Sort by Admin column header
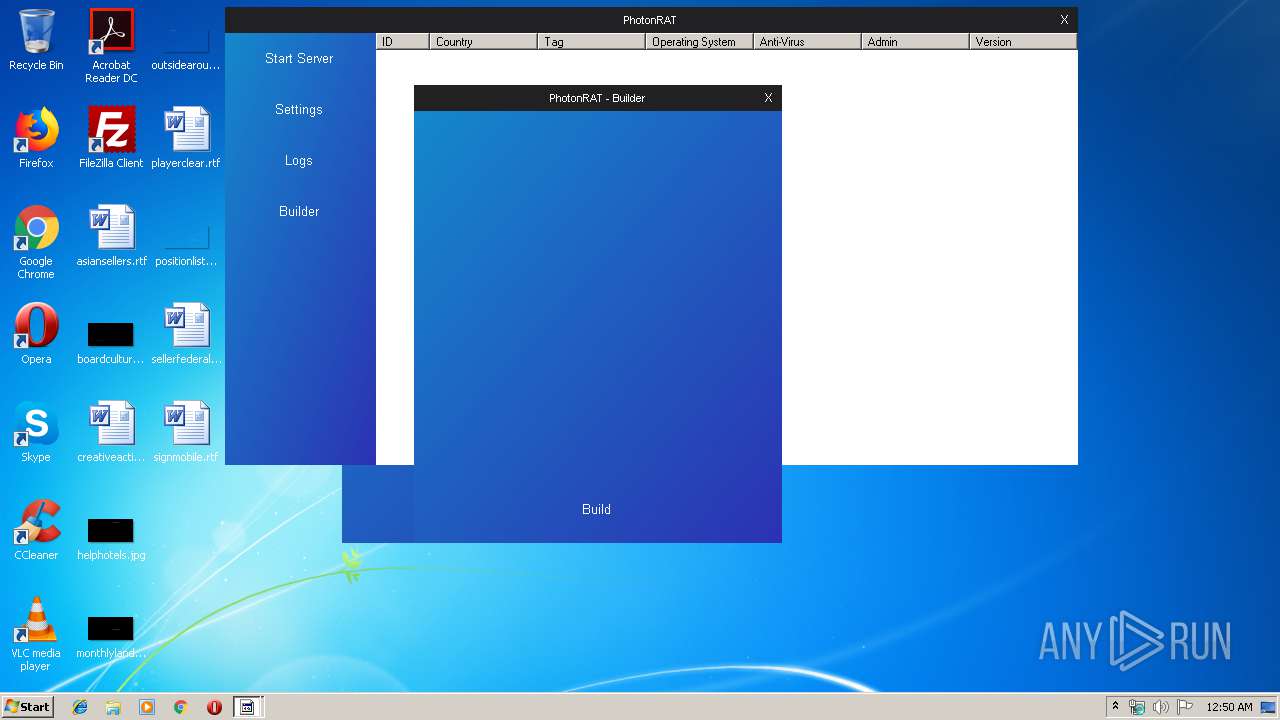Screen dimensions: 1280x720 coord(915,42)
